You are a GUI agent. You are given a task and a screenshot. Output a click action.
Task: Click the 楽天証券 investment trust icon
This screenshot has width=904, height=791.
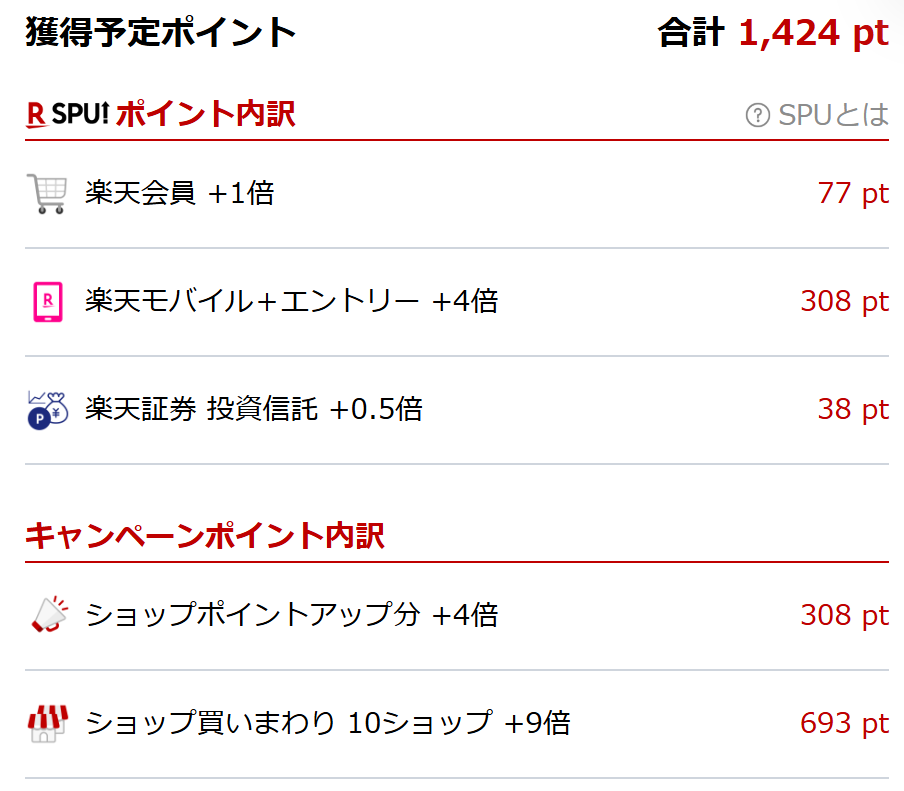tap(47, 409)
